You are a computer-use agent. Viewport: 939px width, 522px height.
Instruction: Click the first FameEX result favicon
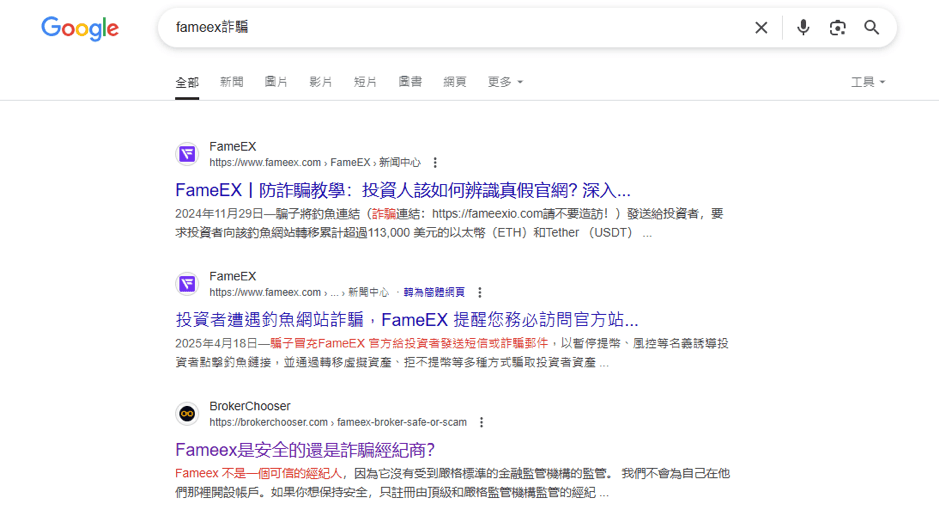click(x=187, y=154)
